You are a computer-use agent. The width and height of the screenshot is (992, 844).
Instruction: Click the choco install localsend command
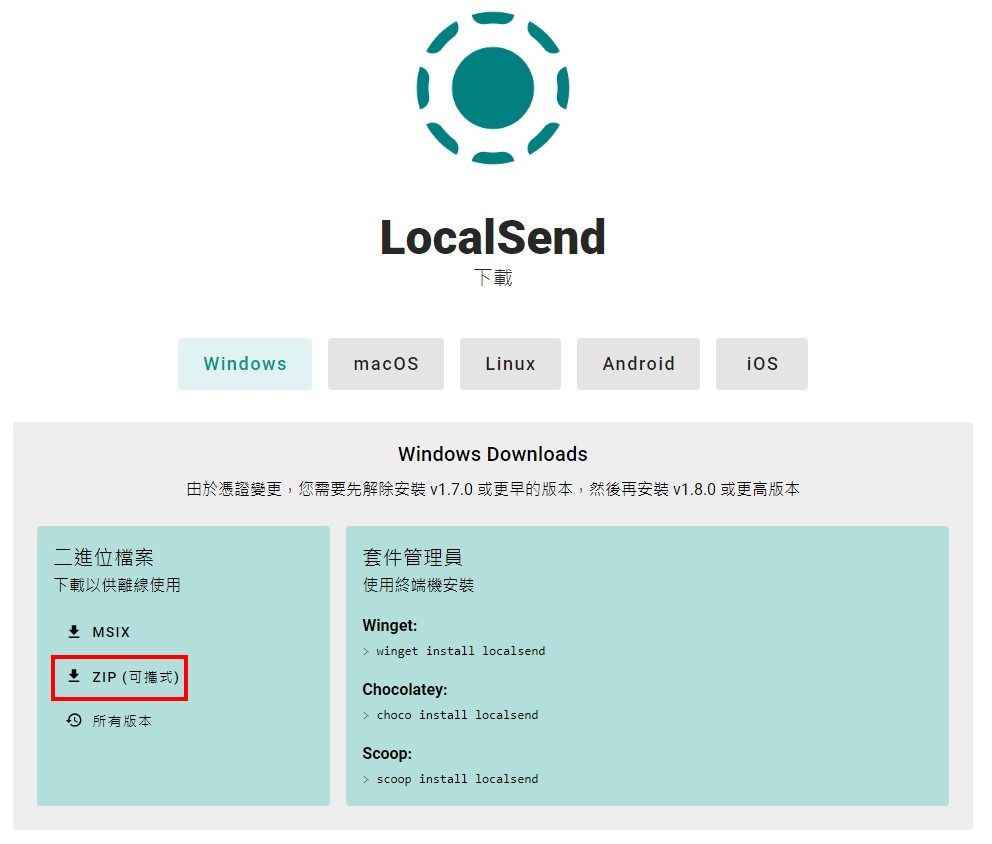(x=457, y=715)
